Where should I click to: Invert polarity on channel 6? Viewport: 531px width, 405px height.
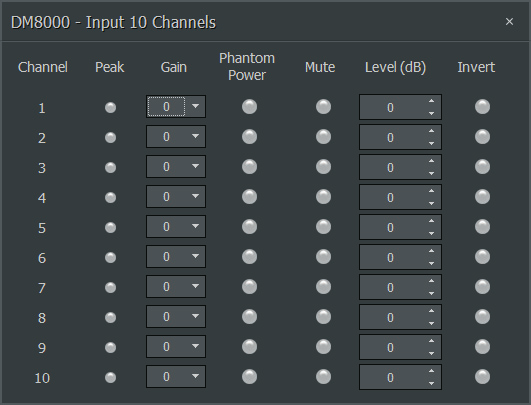[483, 257]
